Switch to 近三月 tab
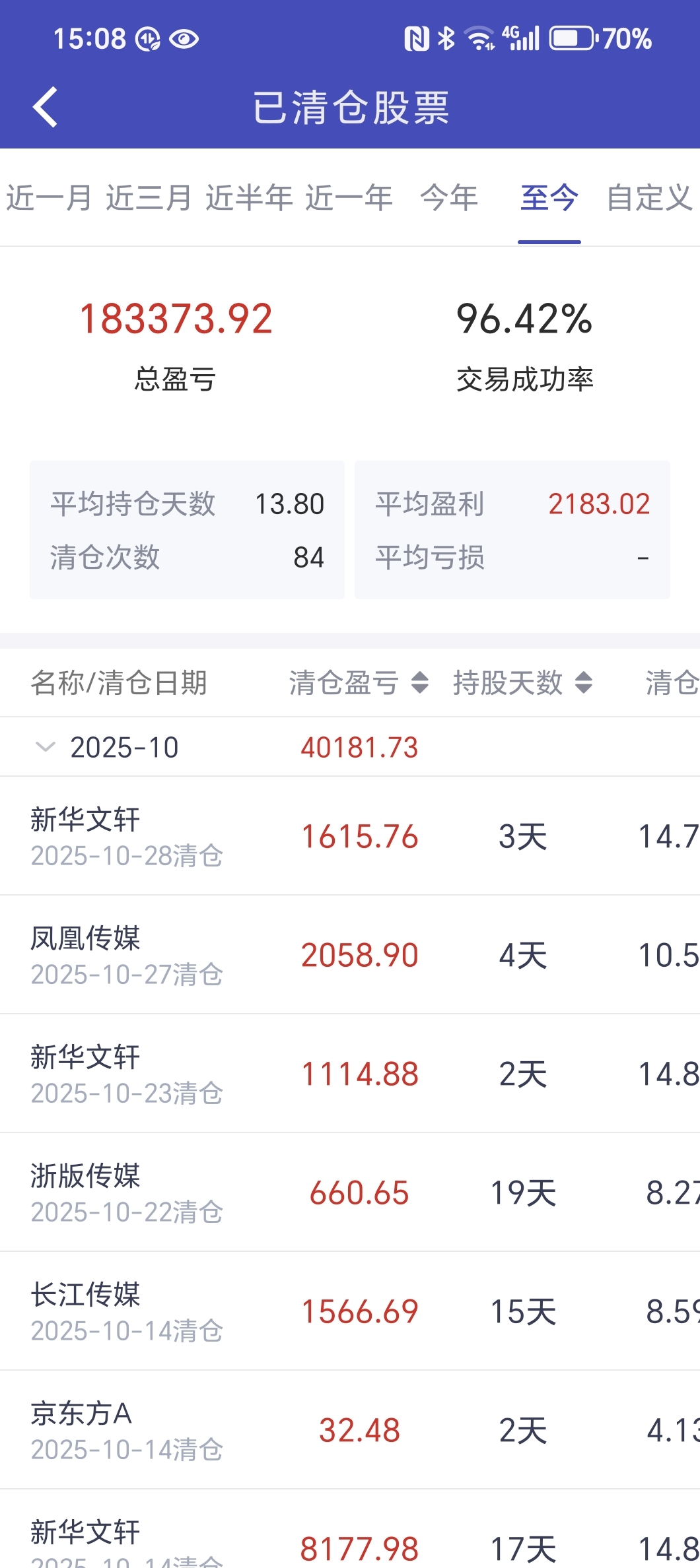700x1568 pixels. pyautogui.click(x=149, y=198)
